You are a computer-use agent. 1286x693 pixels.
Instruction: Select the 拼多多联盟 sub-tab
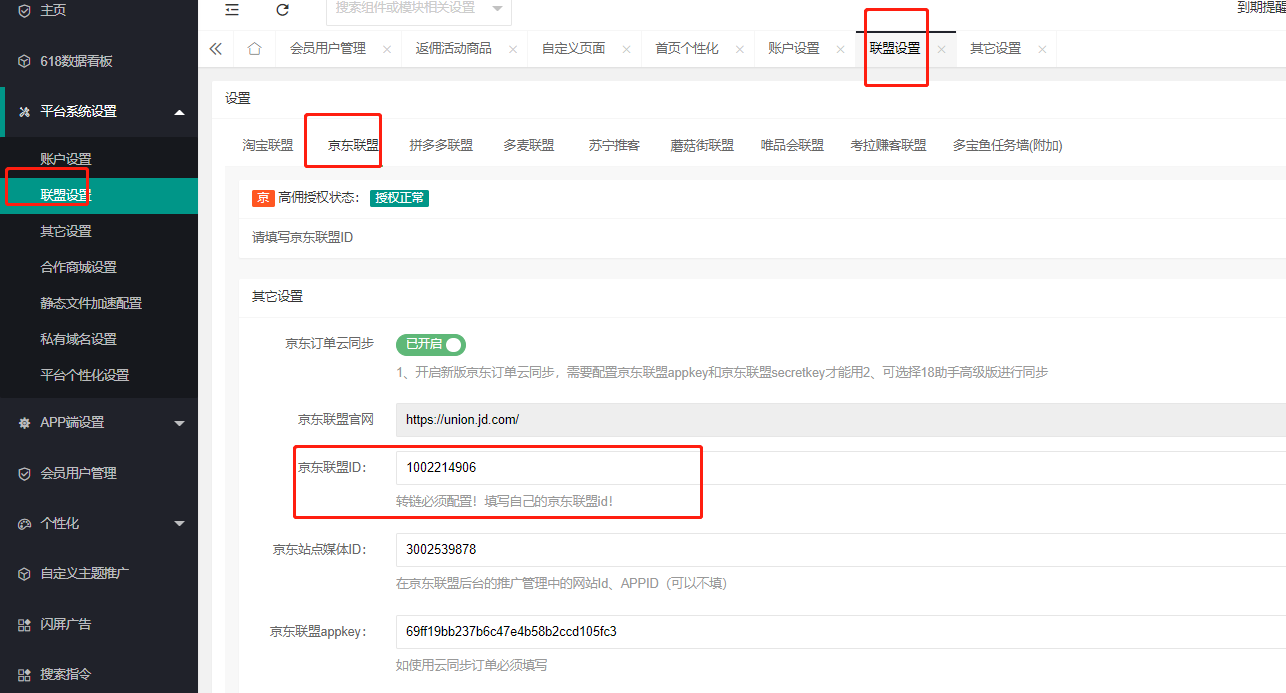tap(441, 145)
